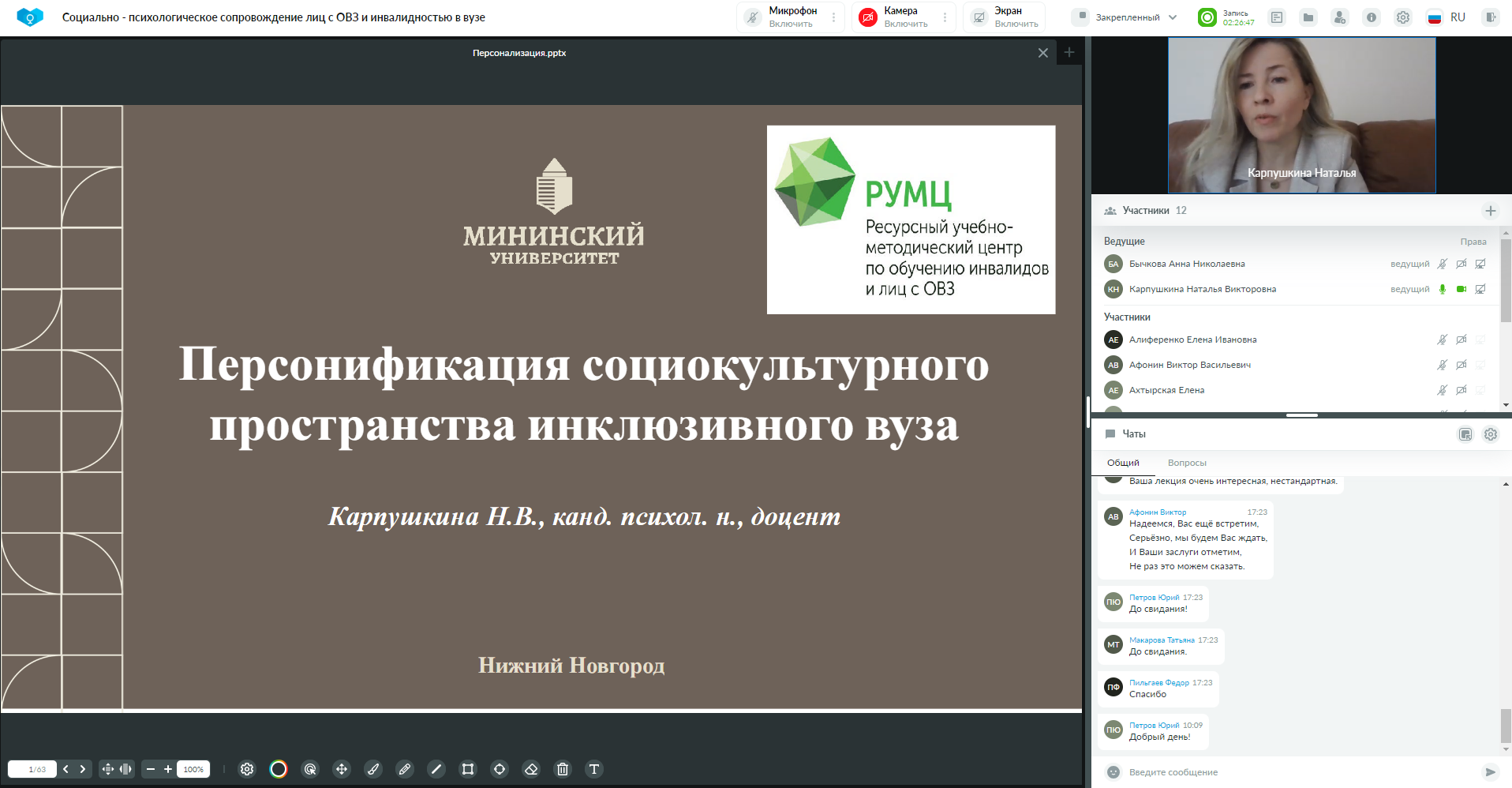Select the text tool in the toolbar
The height and width of the screenshot is (788, 1512).
tap(594, 769)
